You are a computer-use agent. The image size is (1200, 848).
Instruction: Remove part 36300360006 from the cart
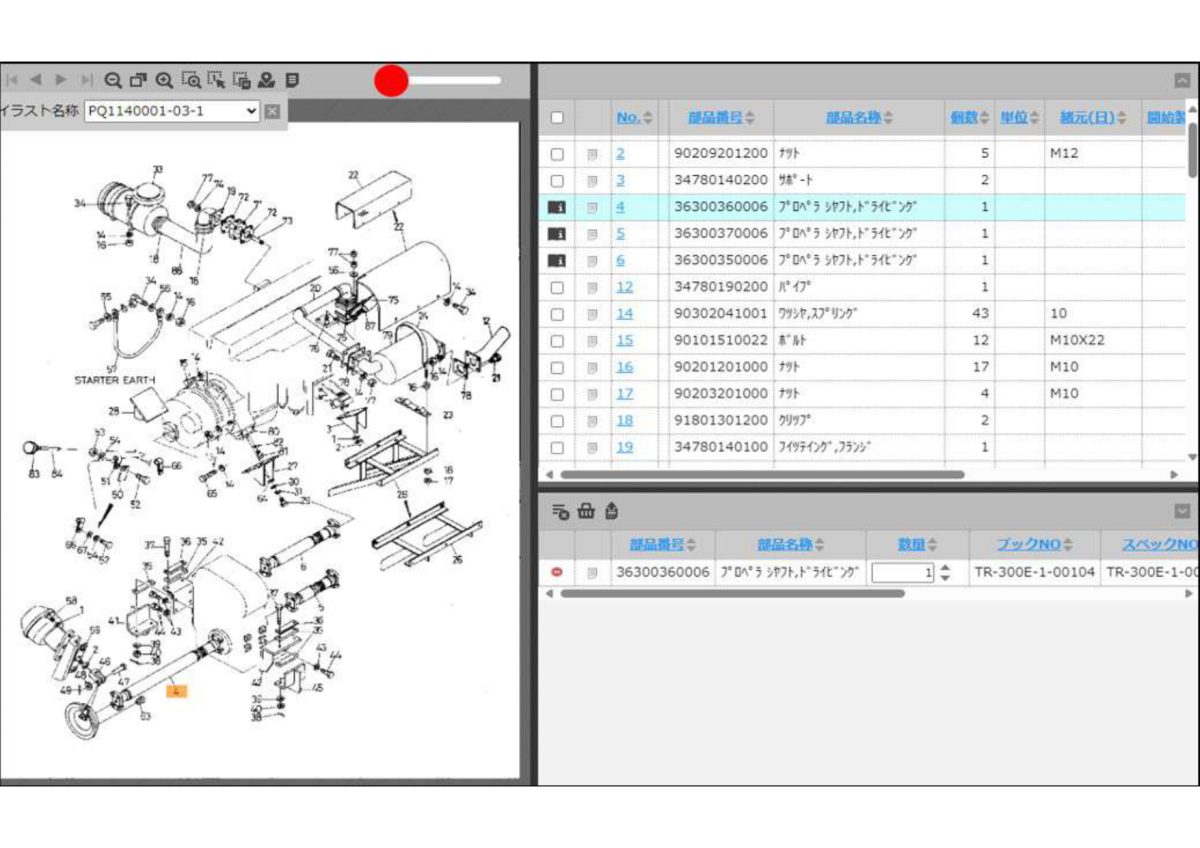pyautogui.click(x=557, y=573)
